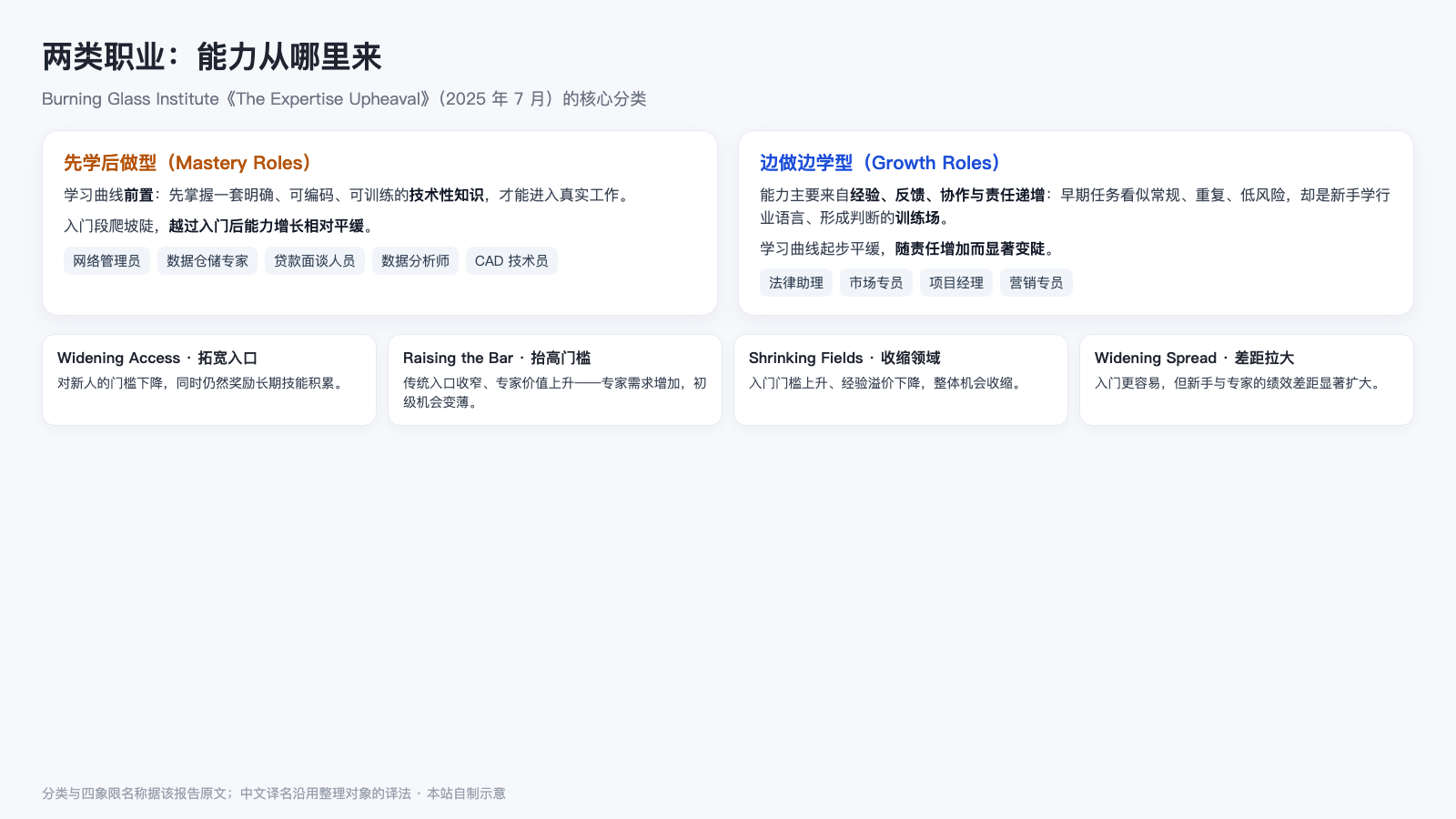Viewport: 1456px width, 819px height.
Task: Click the Shrinking Fields · 收缩领域 card title
Action: pyautogui.click(x=844, y=359)
